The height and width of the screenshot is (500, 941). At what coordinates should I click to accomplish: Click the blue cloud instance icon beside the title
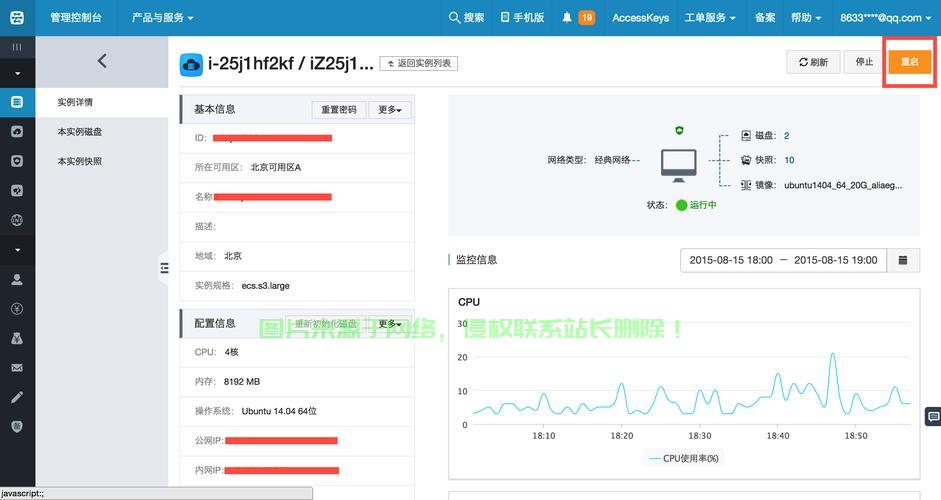click(x=191, y=64)
